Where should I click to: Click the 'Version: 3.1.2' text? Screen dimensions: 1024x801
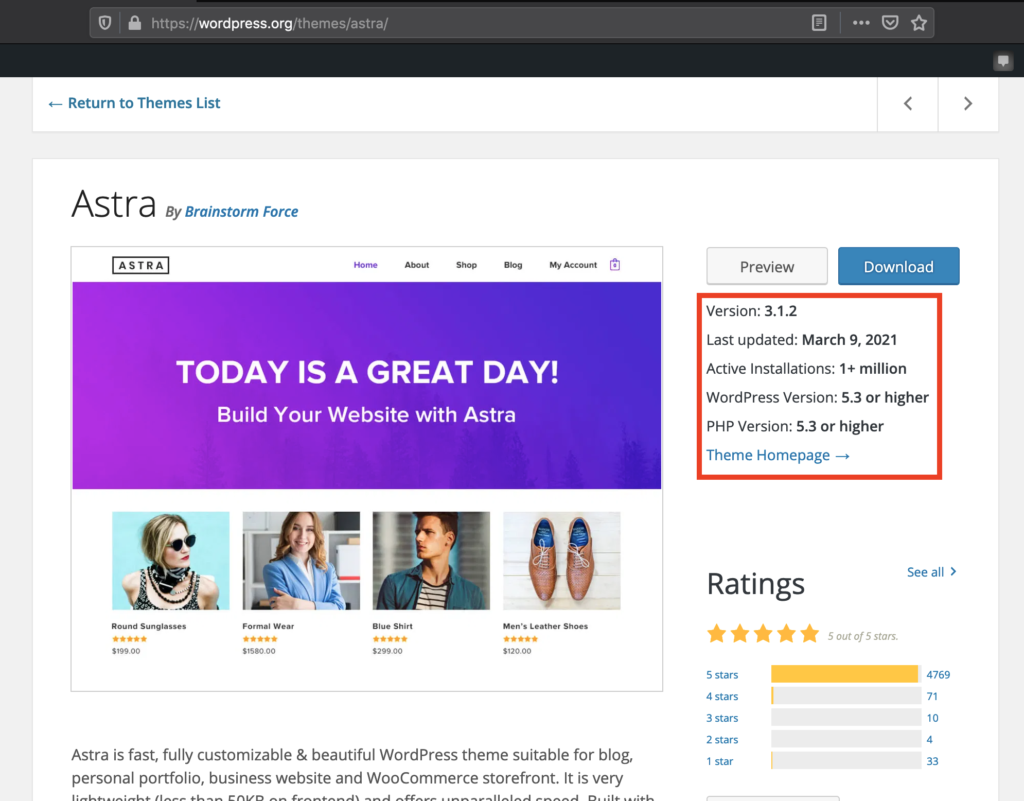coord(752,311)
